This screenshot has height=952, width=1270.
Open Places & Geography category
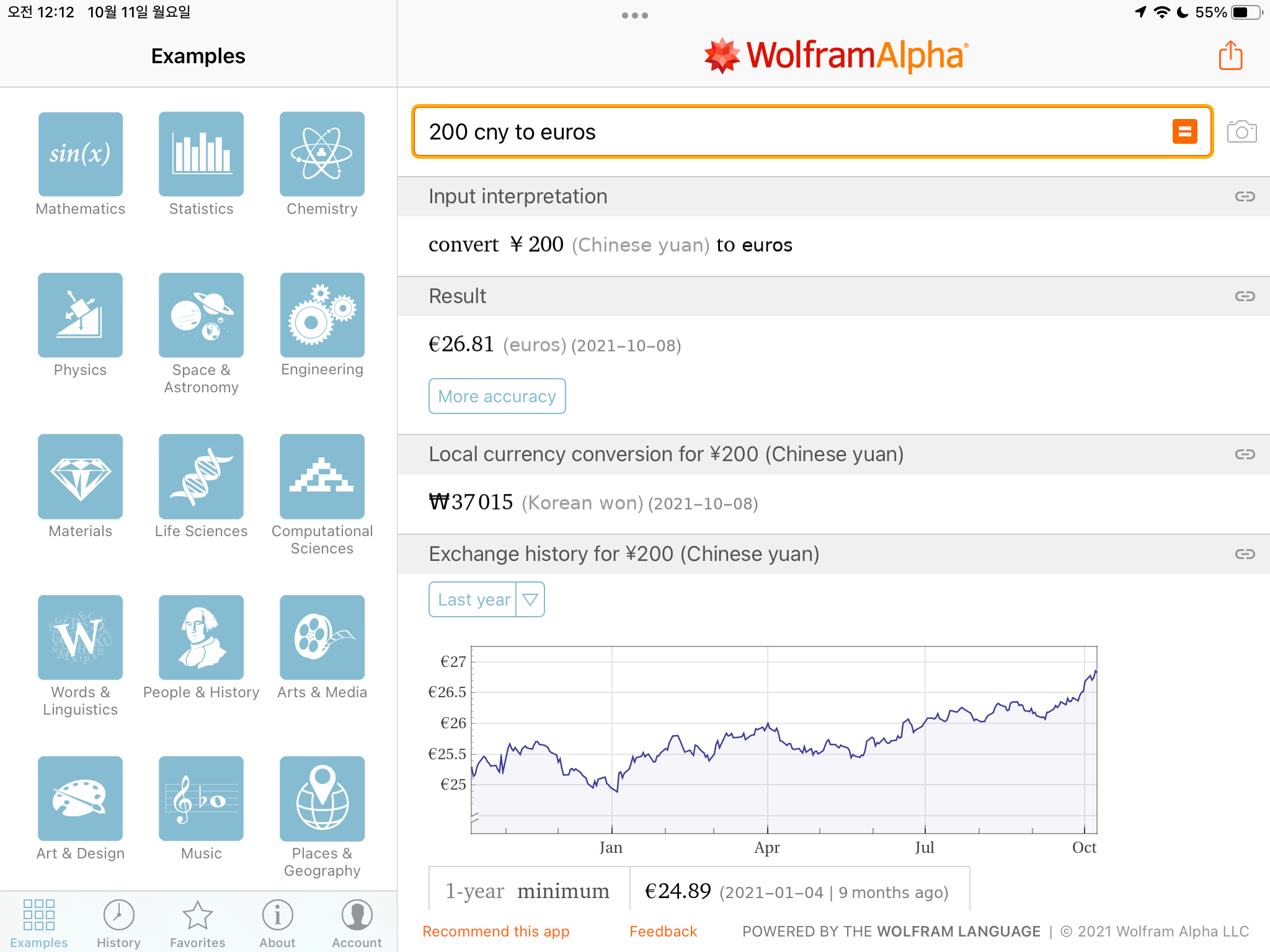(322, 799)
